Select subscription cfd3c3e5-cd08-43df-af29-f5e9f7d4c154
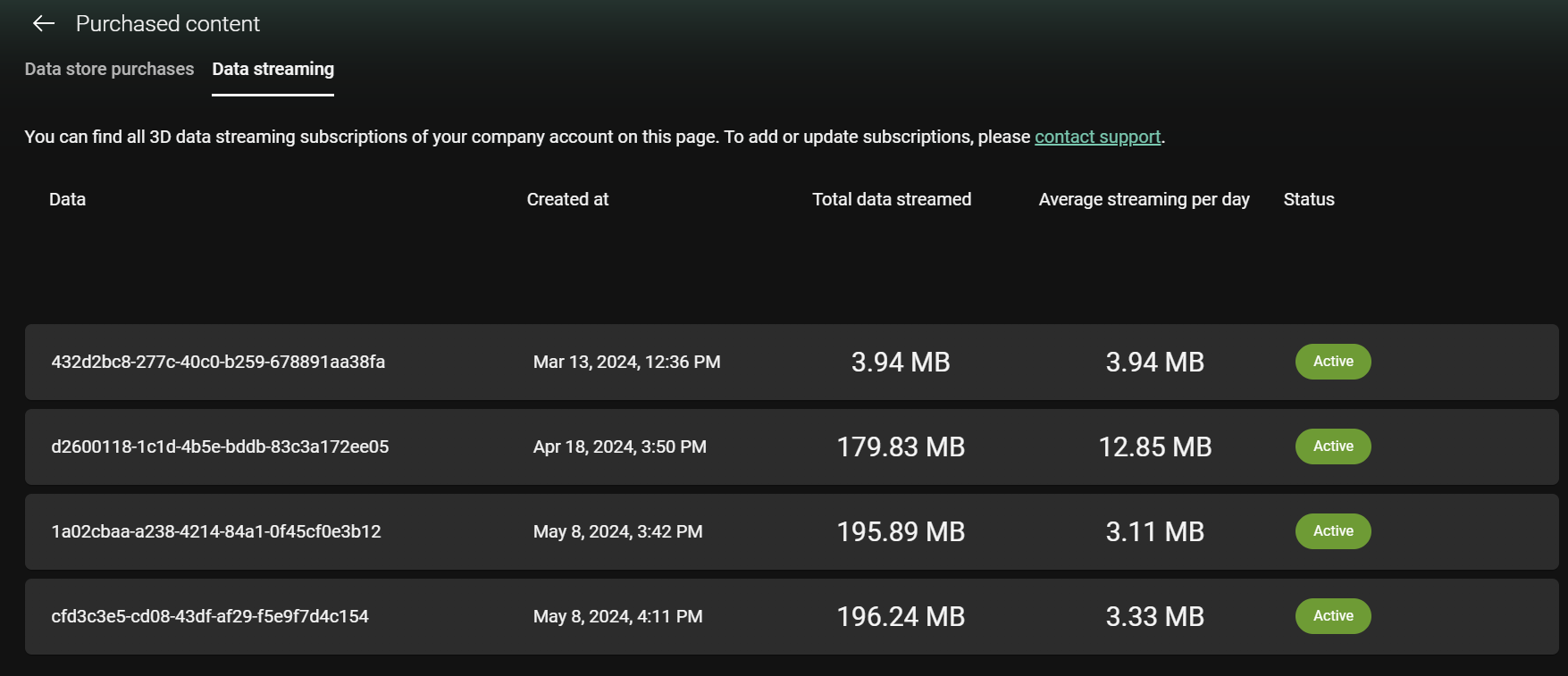 pyautogui.click(x=210, y=616)
